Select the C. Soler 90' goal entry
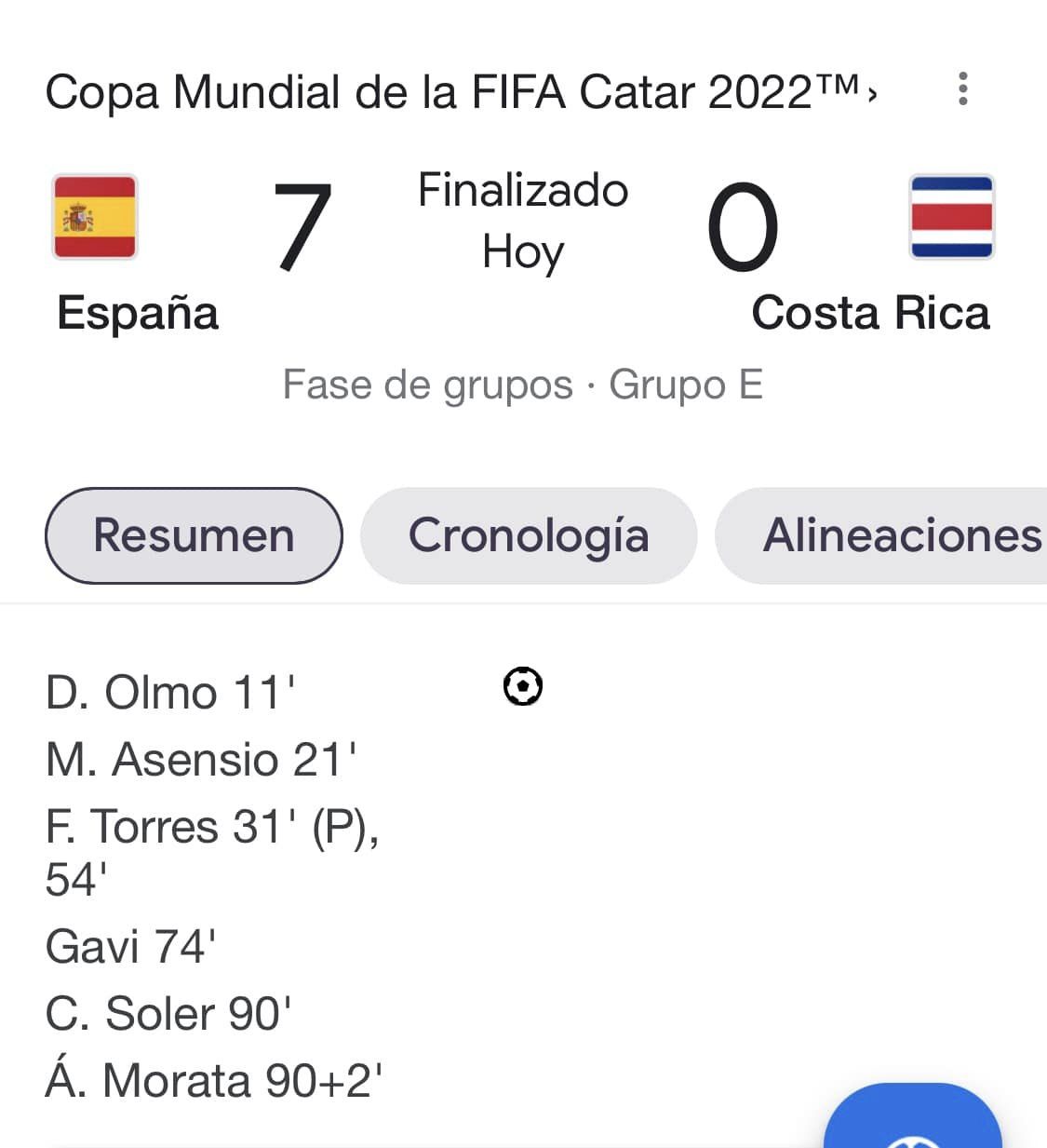This screenshot has width=1047, height=1148. click(168, 1014)
